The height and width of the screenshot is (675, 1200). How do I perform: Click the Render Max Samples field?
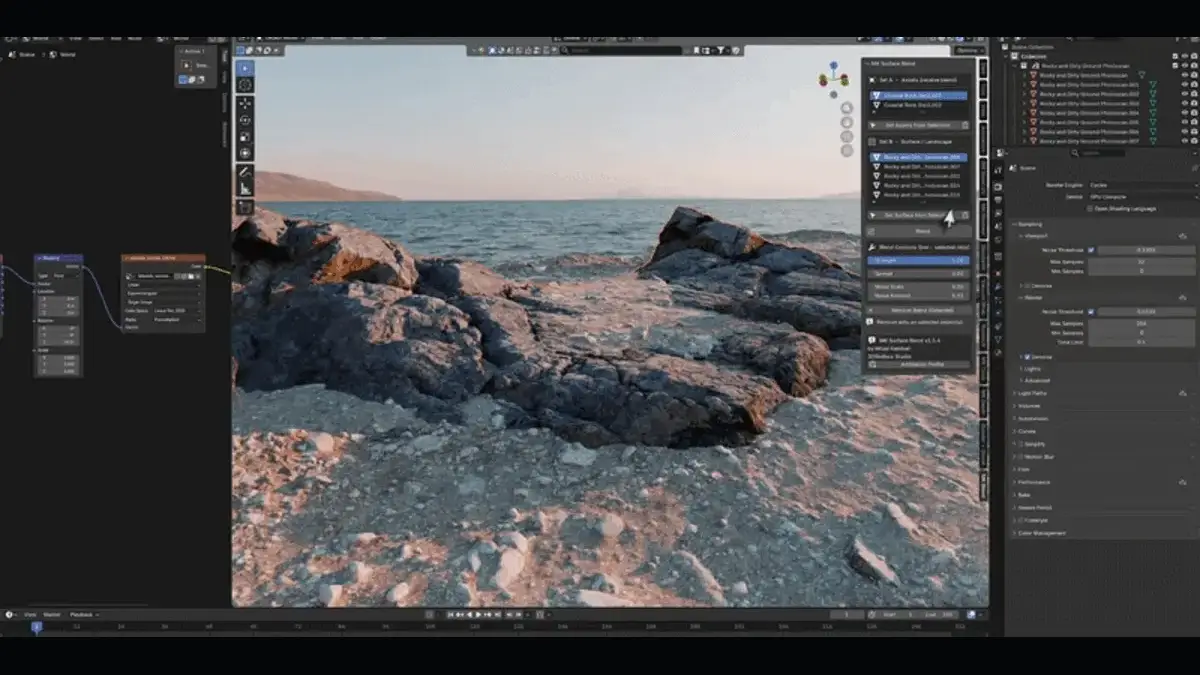coord(1141,323)
